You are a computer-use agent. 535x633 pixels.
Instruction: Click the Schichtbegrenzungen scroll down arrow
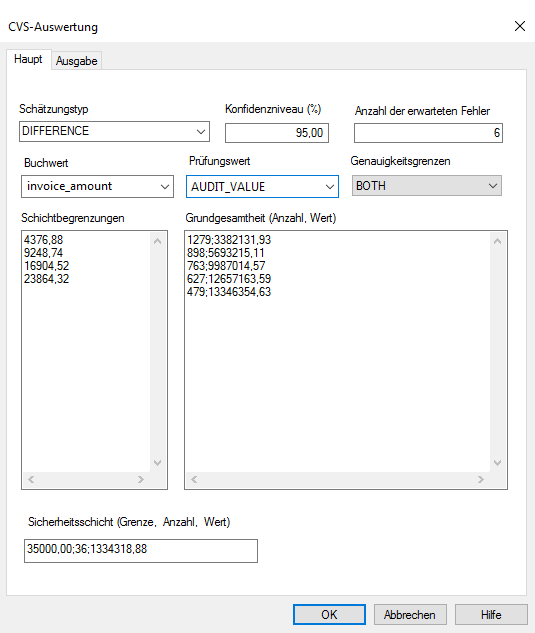(157, 463)
